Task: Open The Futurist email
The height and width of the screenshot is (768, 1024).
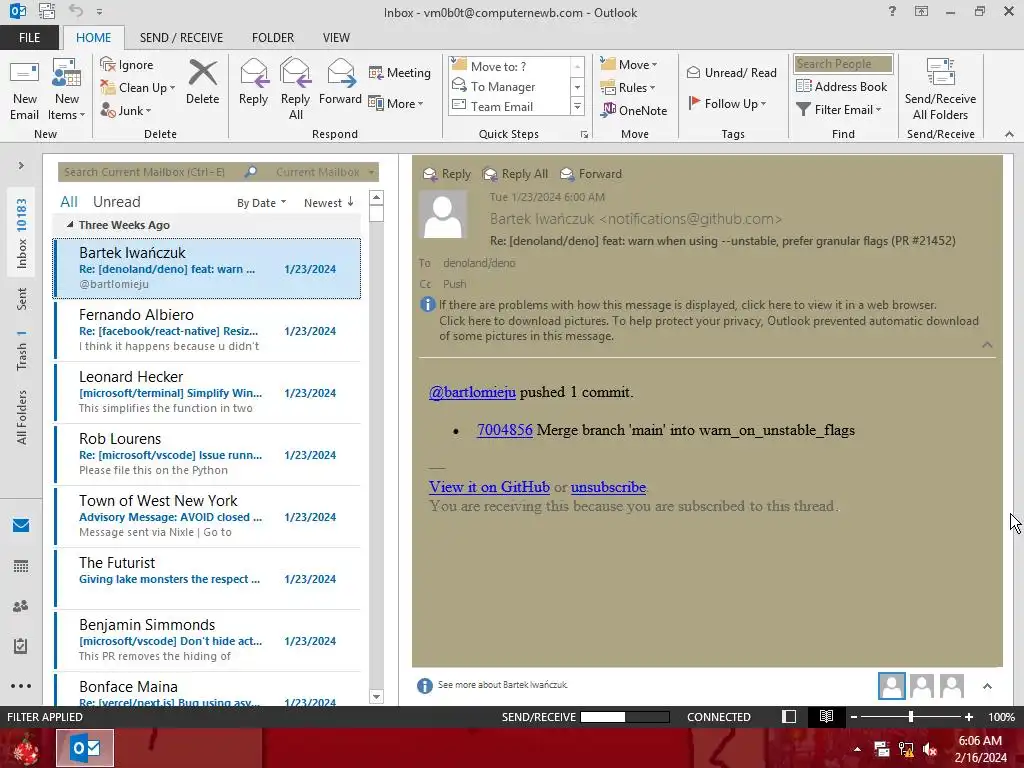Action: point(208,579)
